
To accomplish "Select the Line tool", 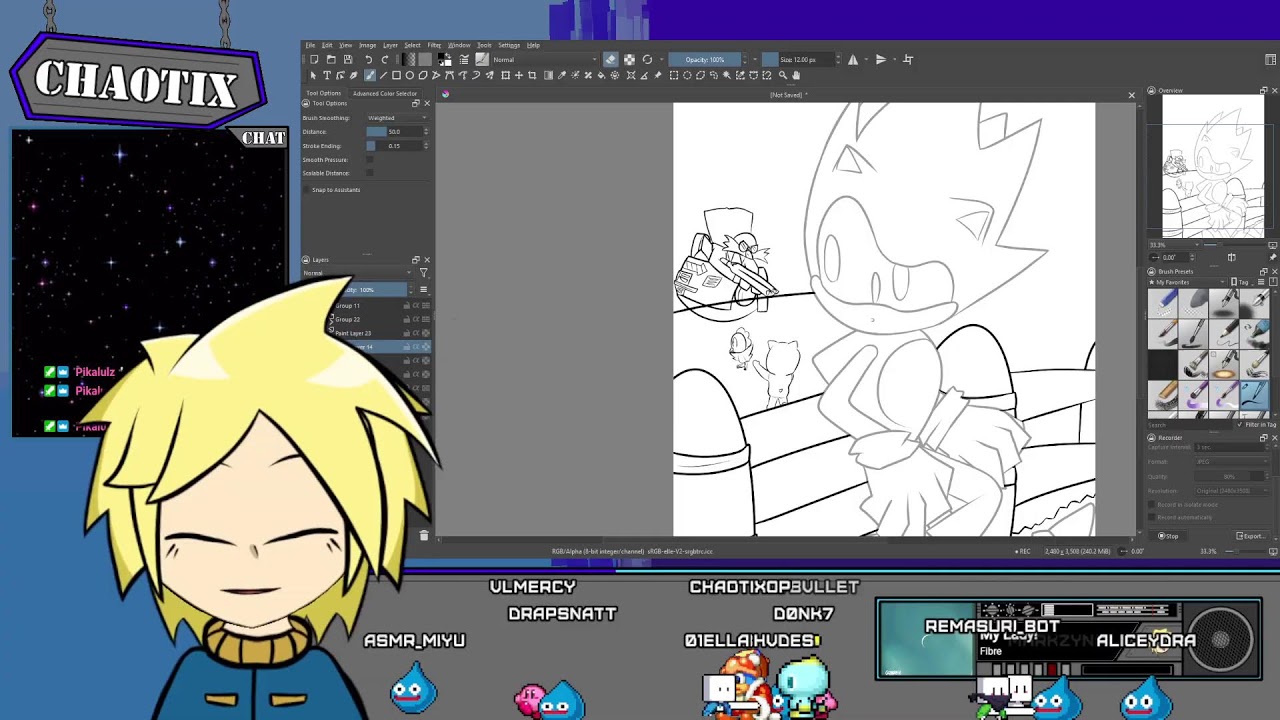I will click(x=383, y=75).
